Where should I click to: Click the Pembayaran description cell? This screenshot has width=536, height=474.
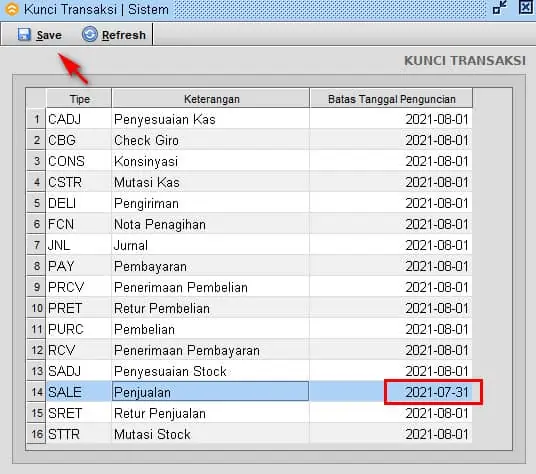[x=211, y=266]
